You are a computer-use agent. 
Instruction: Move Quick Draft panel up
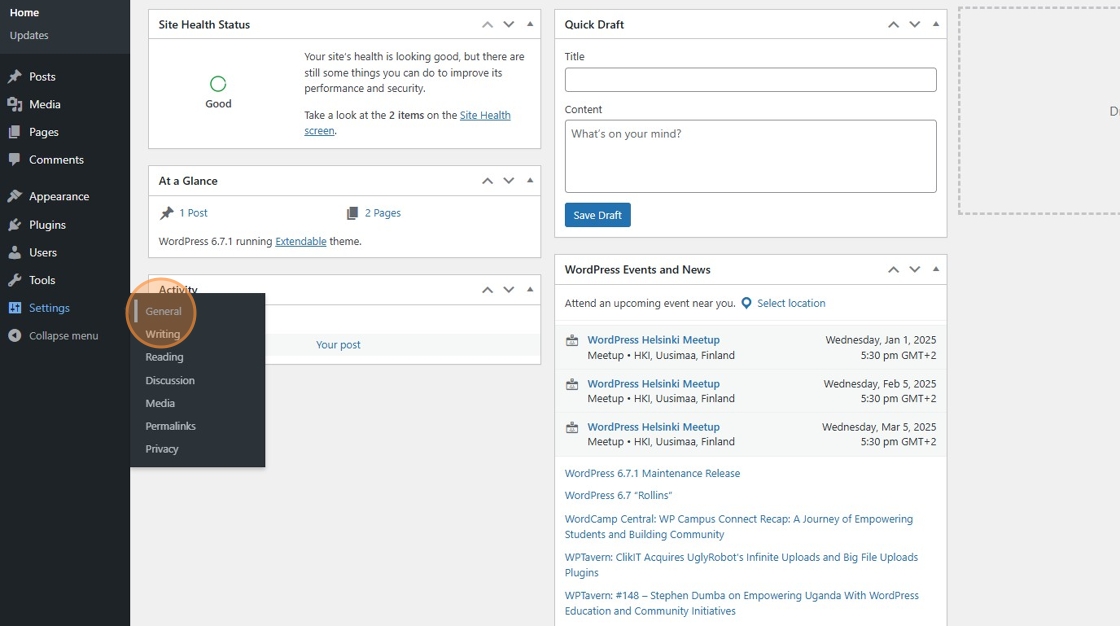(894, 24)
